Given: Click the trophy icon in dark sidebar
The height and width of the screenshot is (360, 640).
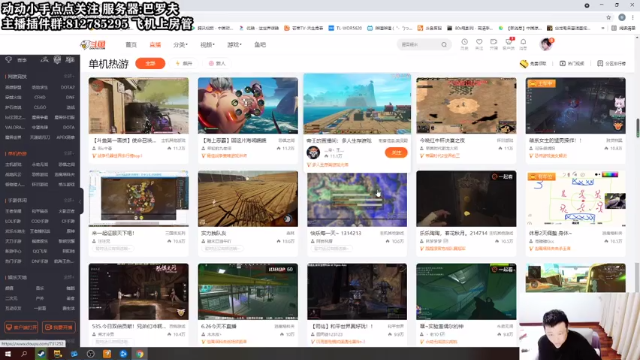Looking at the screenshot, I should point(9,60).
